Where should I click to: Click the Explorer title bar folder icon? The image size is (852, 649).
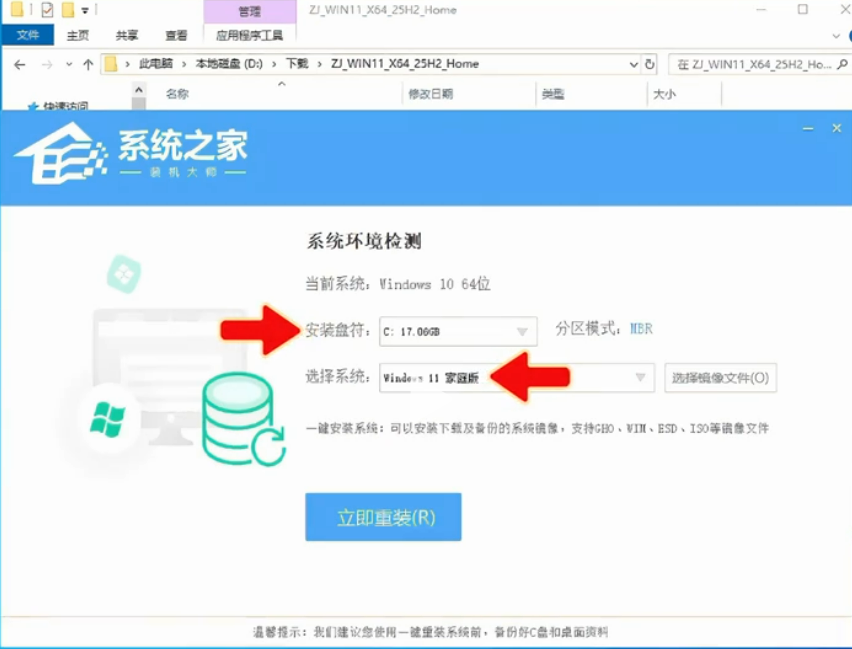17,9
